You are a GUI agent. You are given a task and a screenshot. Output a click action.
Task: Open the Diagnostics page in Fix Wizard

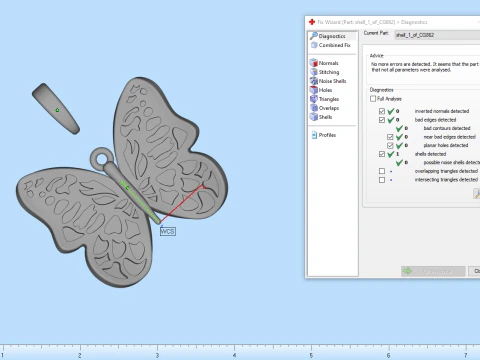(x=332, y=36)
